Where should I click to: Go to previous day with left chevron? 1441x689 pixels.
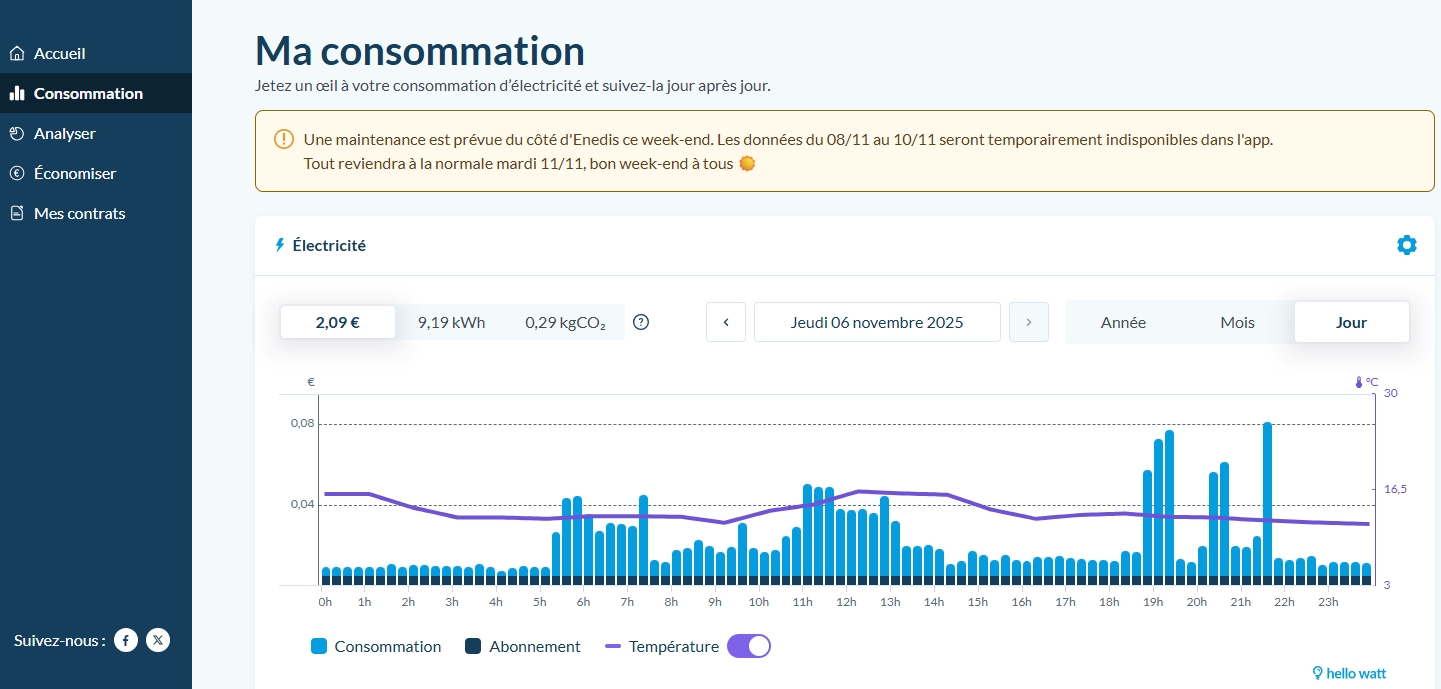pos(726,322)
